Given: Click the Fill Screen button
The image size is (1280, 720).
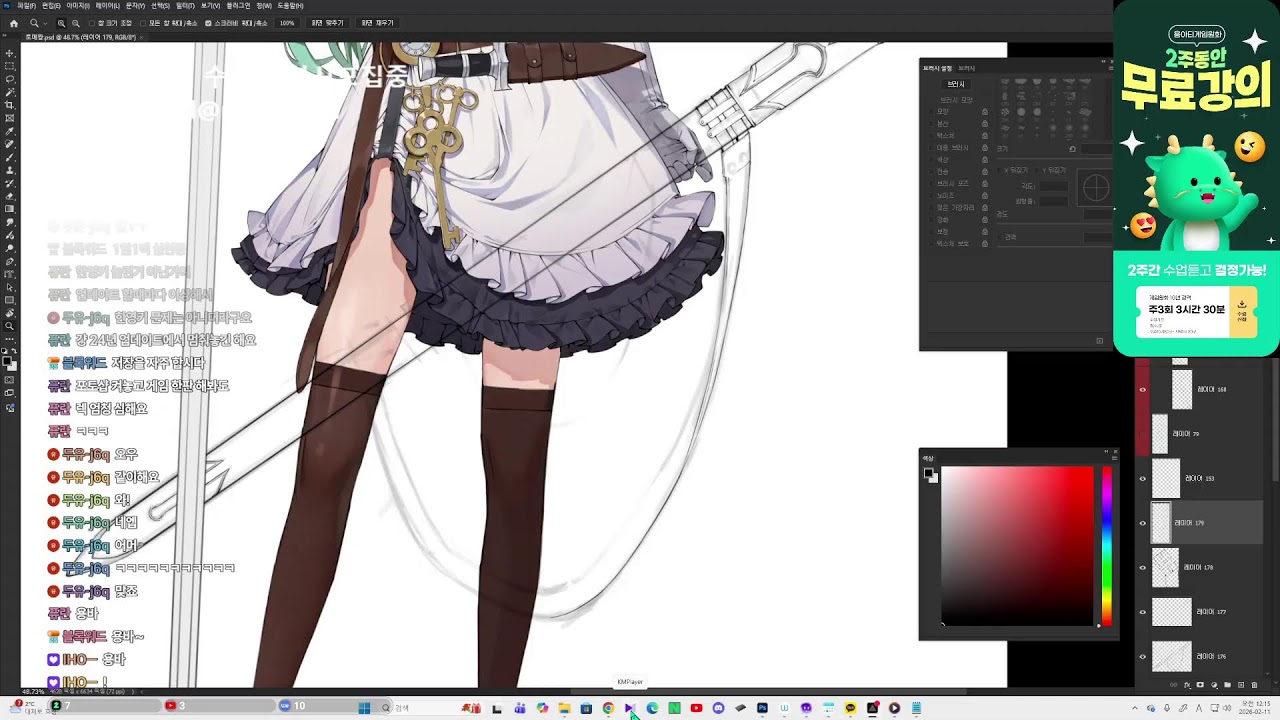Looking at the screenshot, I should tap(377, 23).
